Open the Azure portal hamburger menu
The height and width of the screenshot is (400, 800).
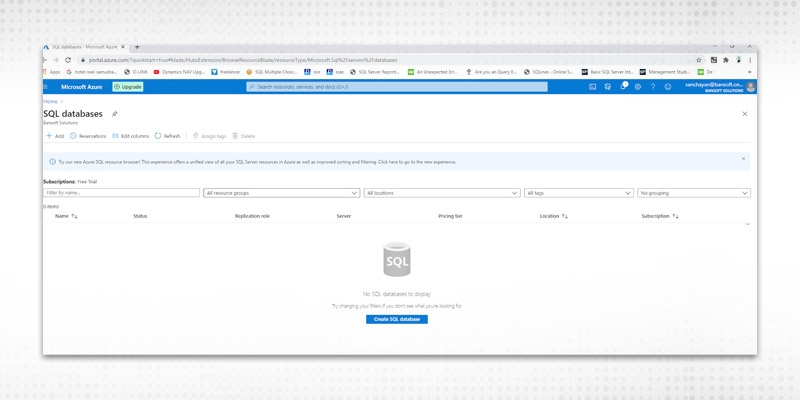pyautogui.click(x=45, y=87)
